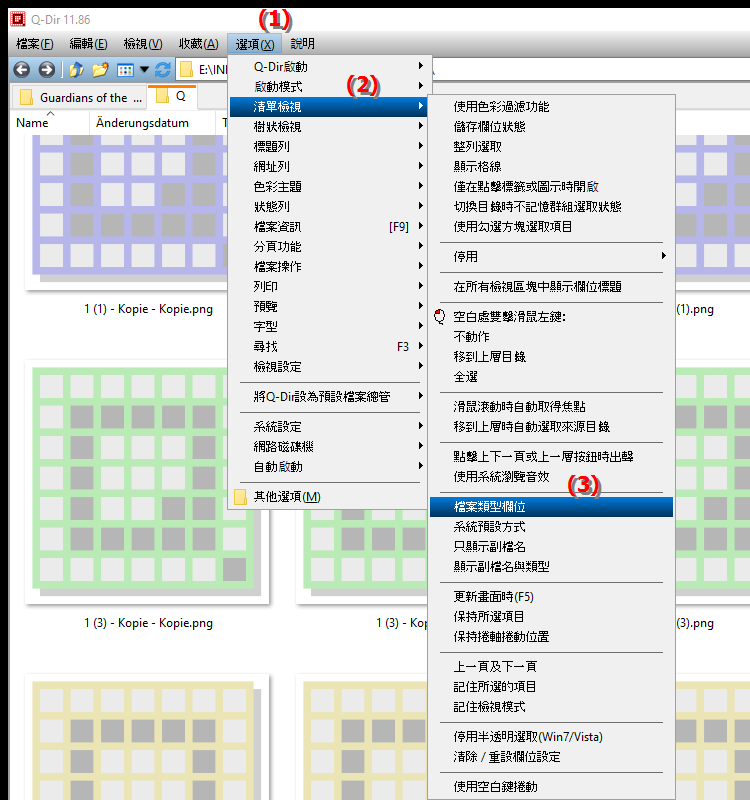Go back with the left arrow button
Image resolution: width=750 pixels, height=800 pixels.
click(21, 69)
